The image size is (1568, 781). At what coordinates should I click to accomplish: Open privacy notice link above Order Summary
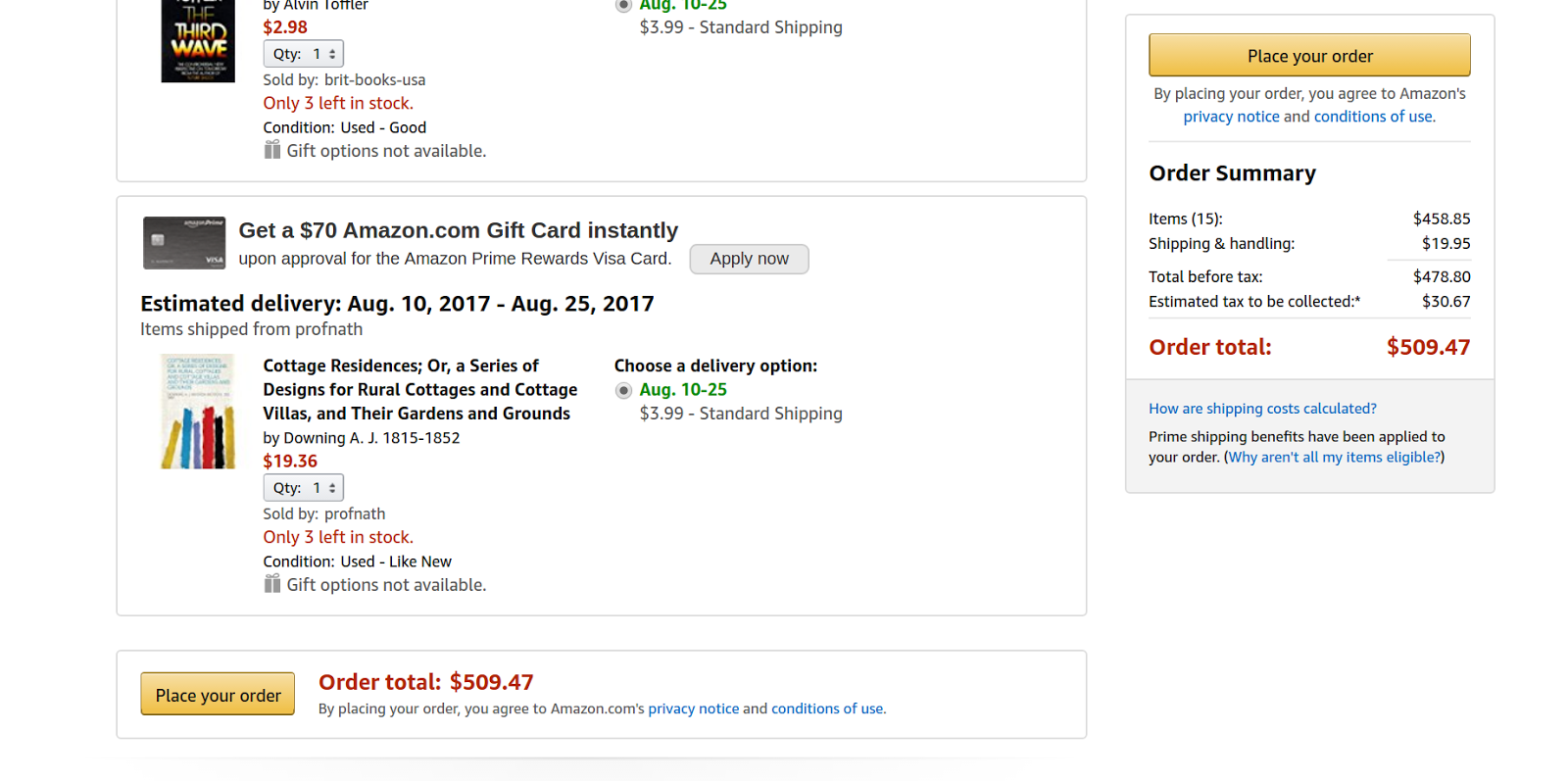pyautogui.click(x=1231, y=117)
